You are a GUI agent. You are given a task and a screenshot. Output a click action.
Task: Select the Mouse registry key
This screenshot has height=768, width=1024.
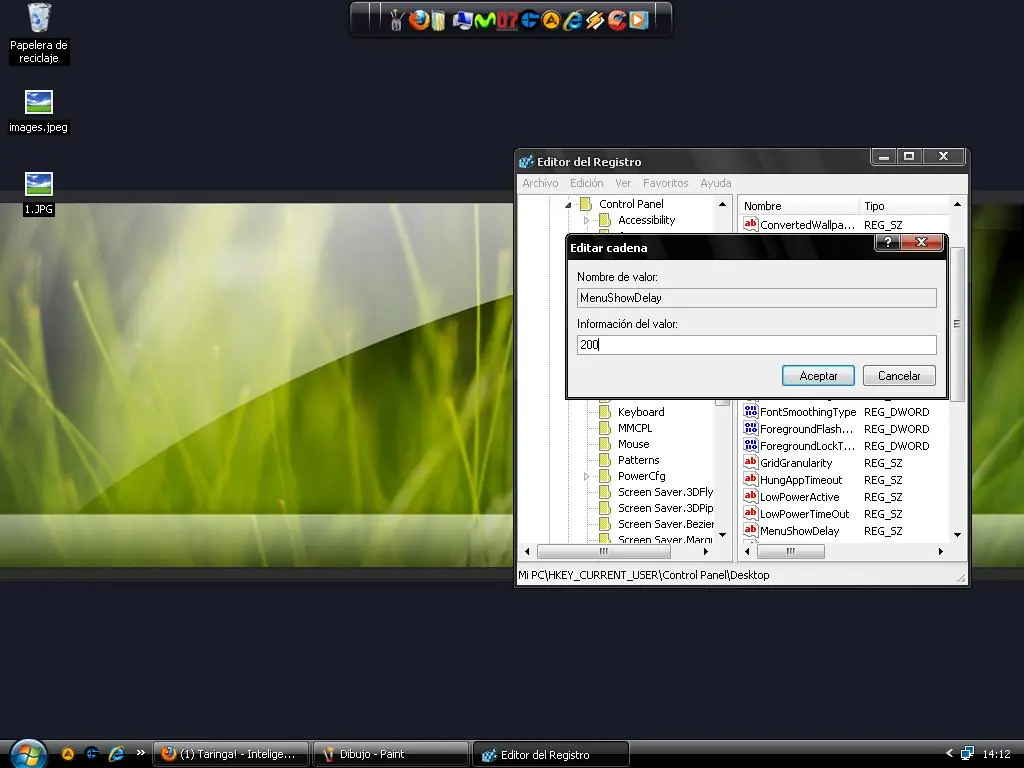point(633,444)
